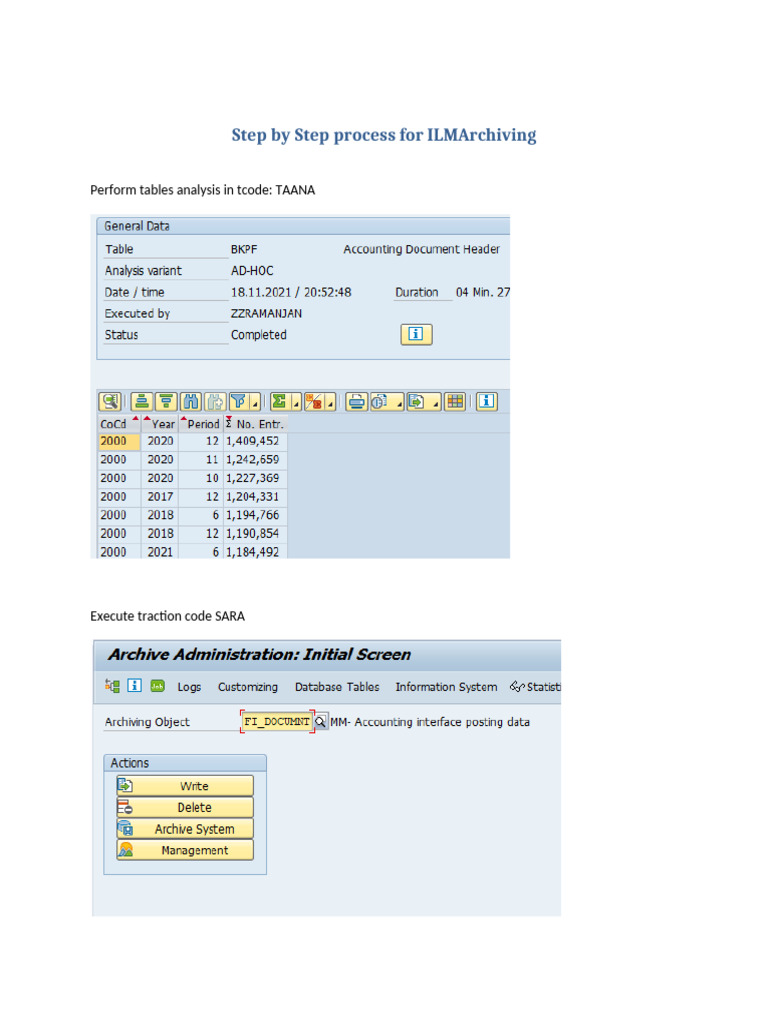
Task: Open the search help next to FI_DOCUMNT
Action: coord(321,722)
